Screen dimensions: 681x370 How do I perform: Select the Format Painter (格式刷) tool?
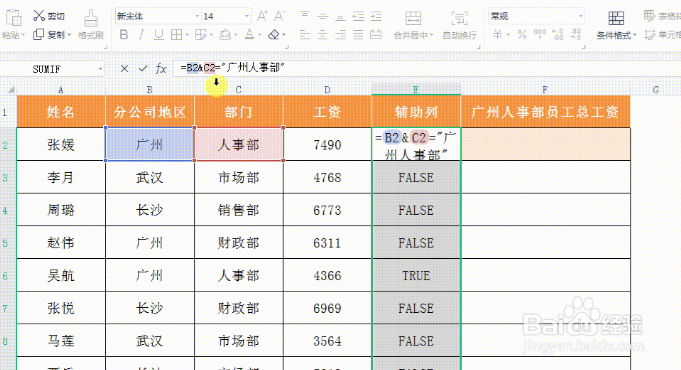pyautogui.click(x=91, y=24)
